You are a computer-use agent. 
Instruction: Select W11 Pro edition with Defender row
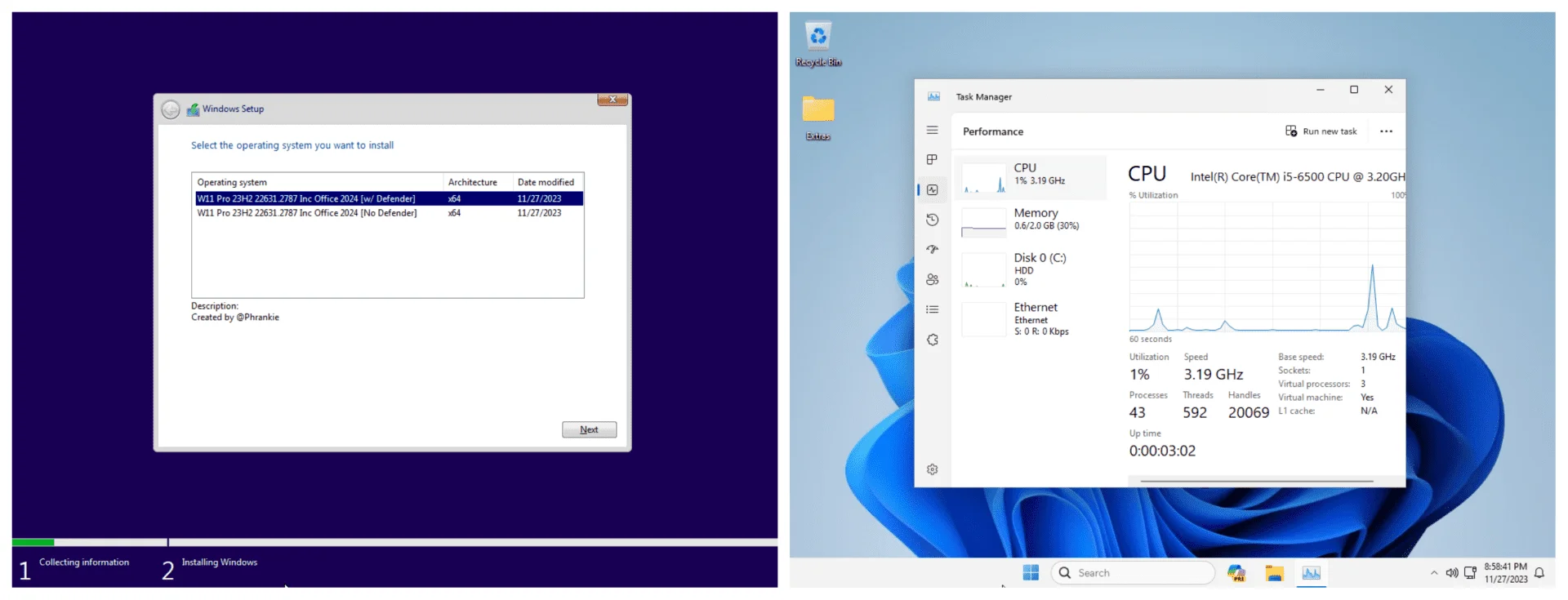pos(389,198)
